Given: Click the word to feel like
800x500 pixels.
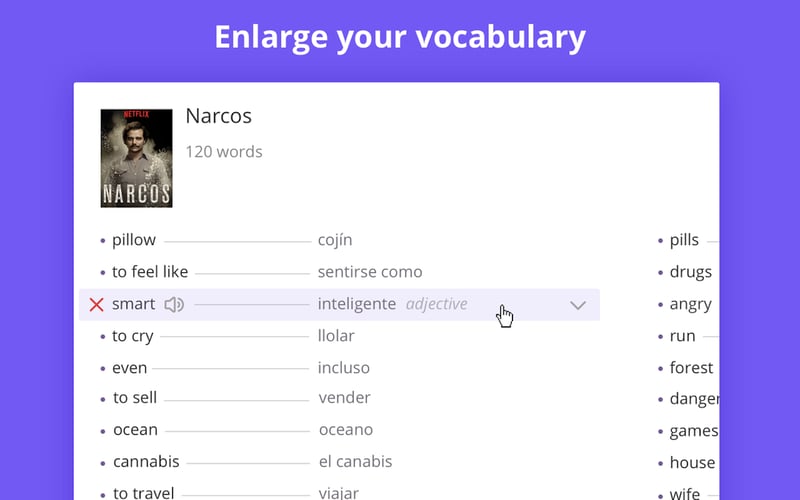Looking at the screenshot, I should tap(150, 272).
